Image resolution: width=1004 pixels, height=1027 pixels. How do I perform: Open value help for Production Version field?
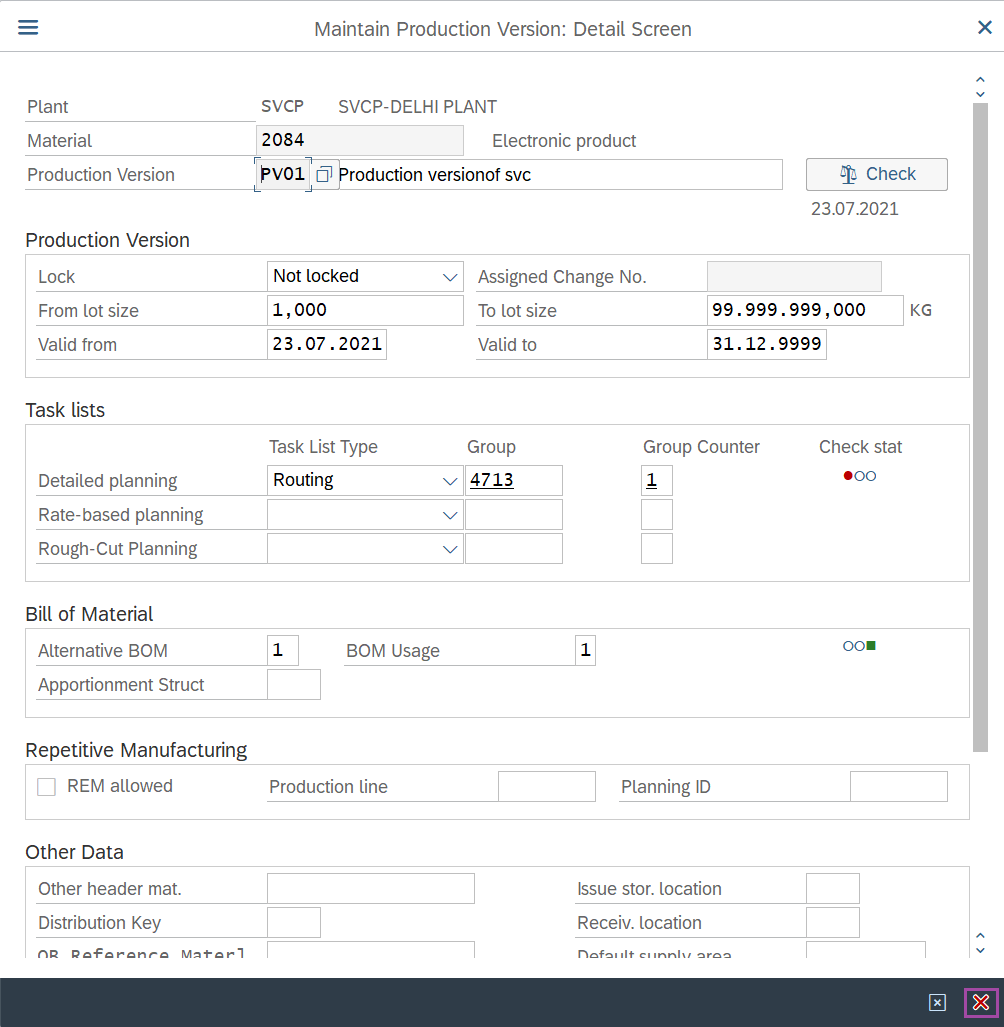click(324, 175)
